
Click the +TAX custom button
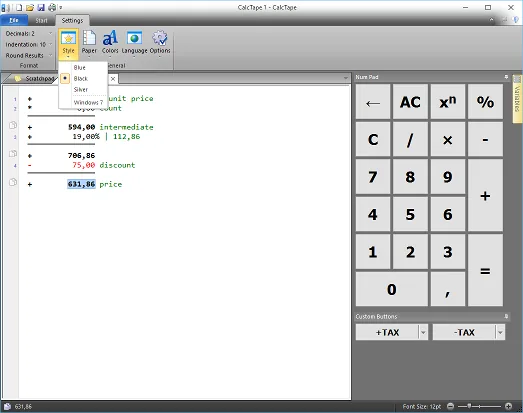coord(387,332)
